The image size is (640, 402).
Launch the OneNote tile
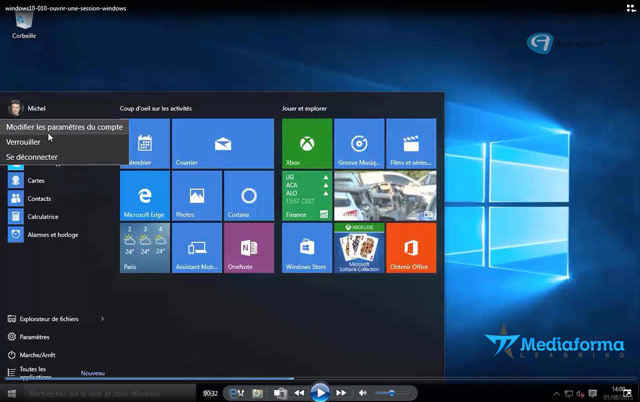[249, 248]
